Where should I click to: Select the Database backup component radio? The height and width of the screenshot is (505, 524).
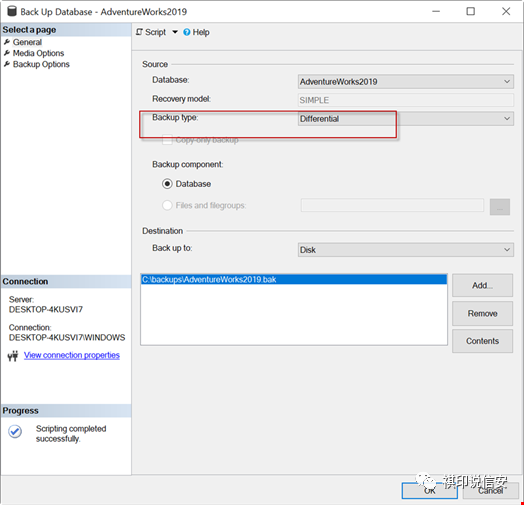pyautogui.click(x=167, y=184)
